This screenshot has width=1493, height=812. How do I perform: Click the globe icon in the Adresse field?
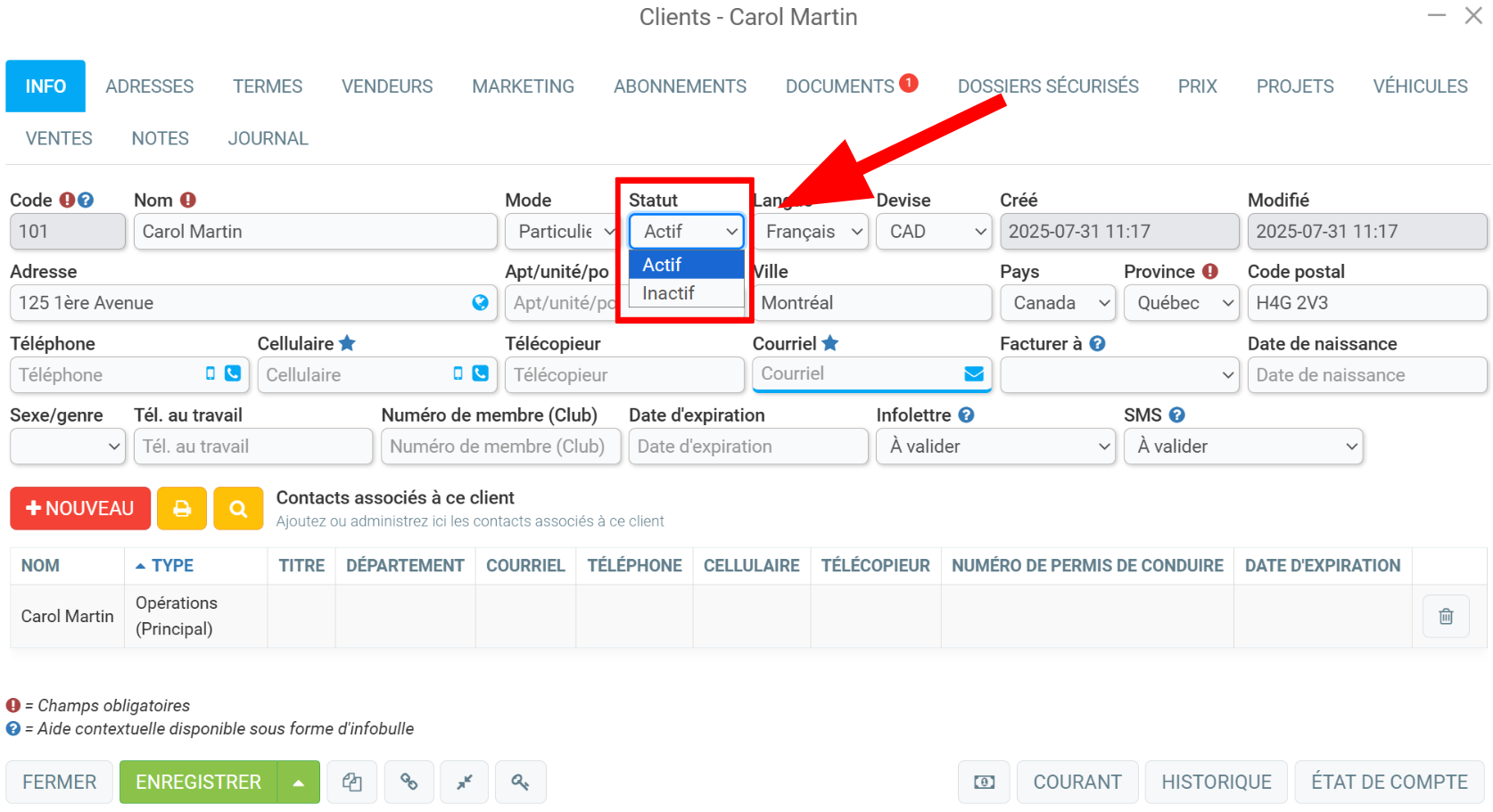[x=480, y=303]
